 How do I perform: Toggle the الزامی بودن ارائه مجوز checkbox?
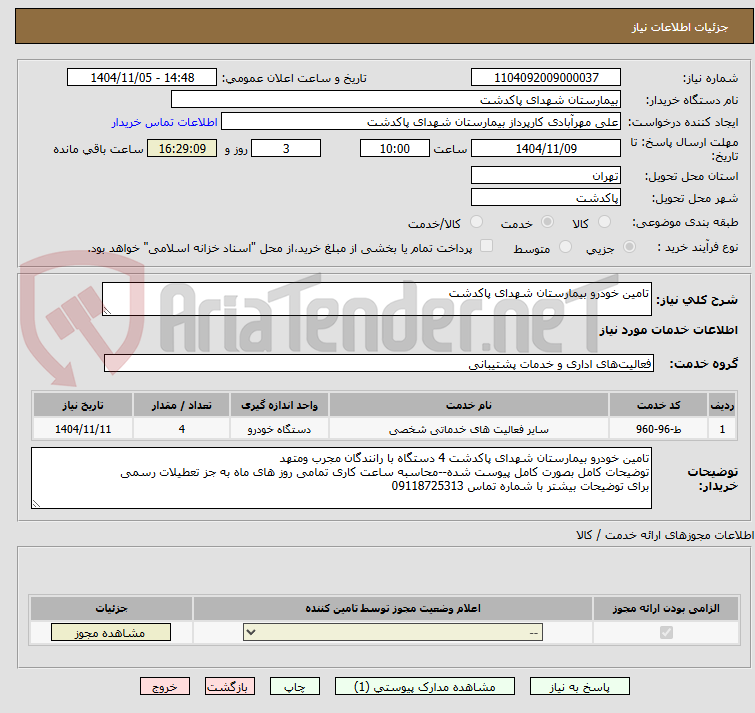tap(666, 632)
